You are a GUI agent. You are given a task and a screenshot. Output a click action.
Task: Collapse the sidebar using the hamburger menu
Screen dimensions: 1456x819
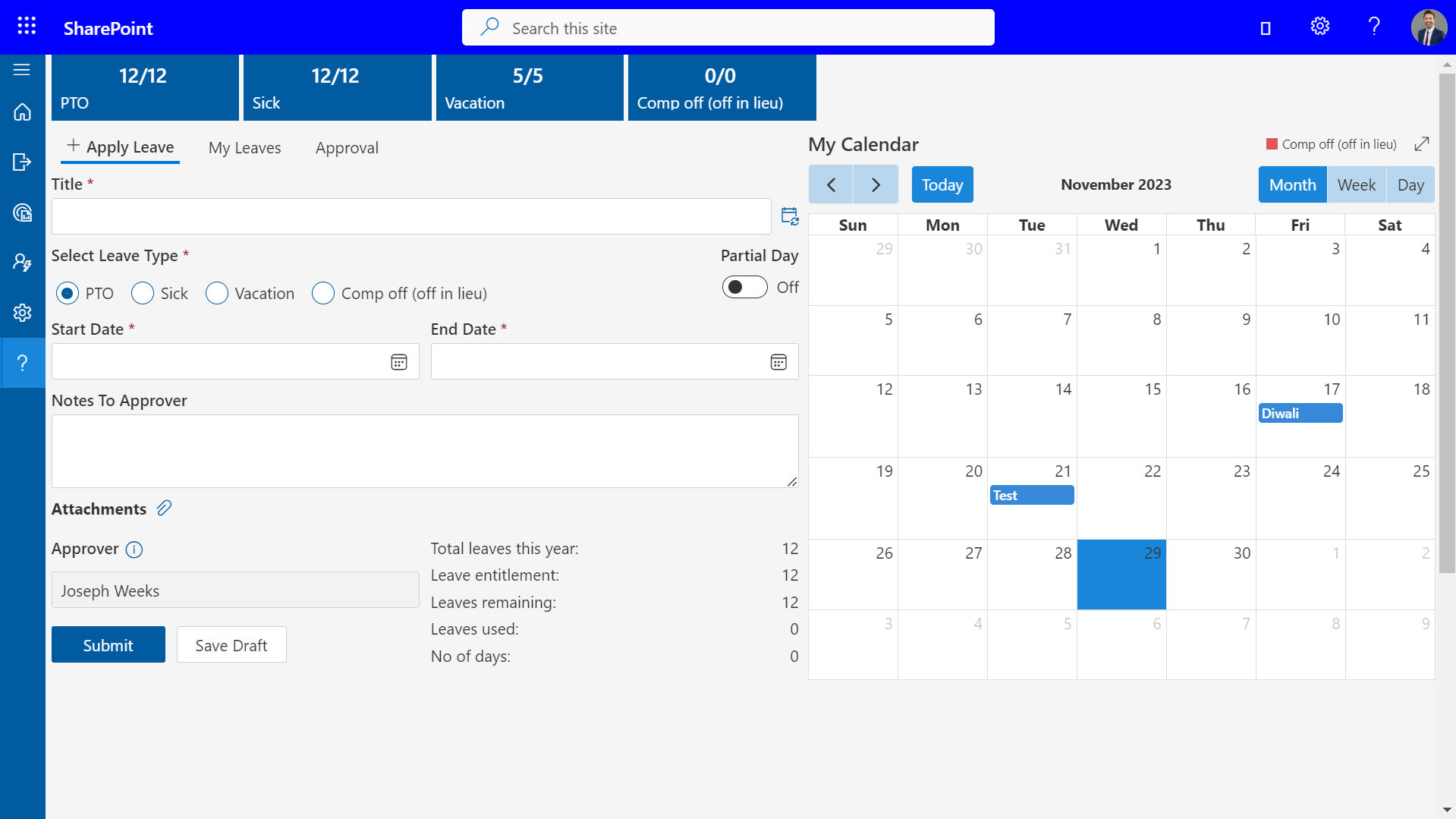pyautogui.click(x=22, y=69)
